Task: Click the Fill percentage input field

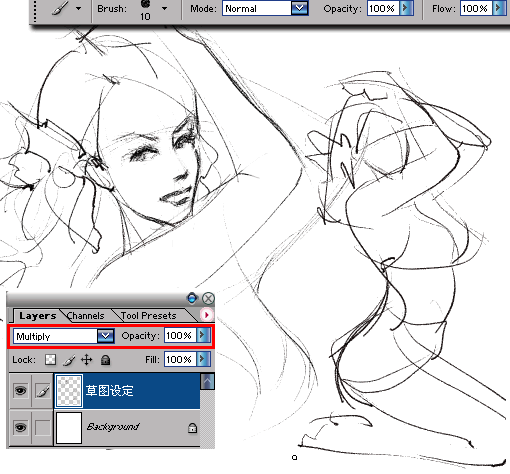Action: pos(180,359)
